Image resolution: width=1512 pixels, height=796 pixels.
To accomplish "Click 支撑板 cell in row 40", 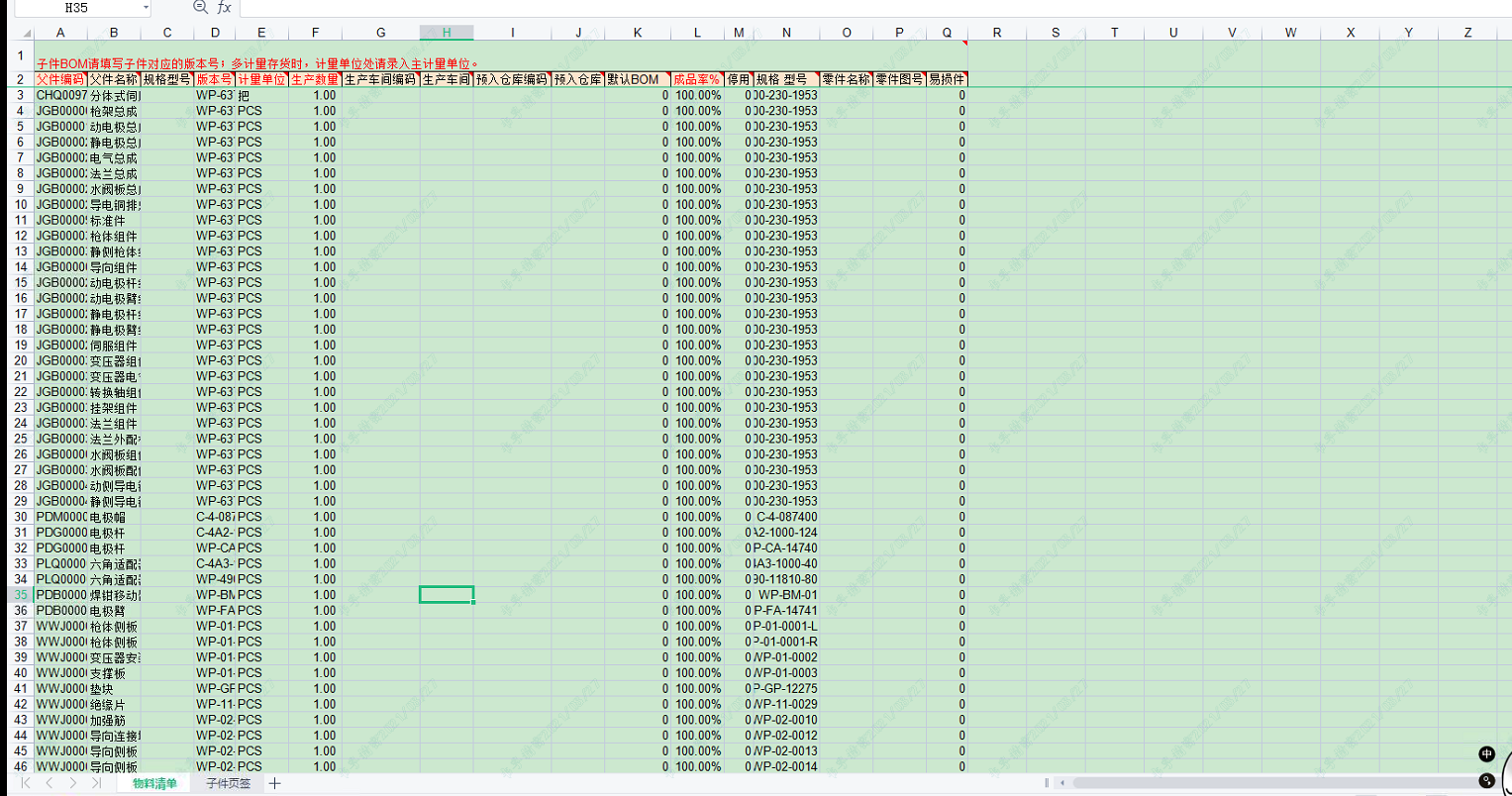I will [x=114, y=673].
